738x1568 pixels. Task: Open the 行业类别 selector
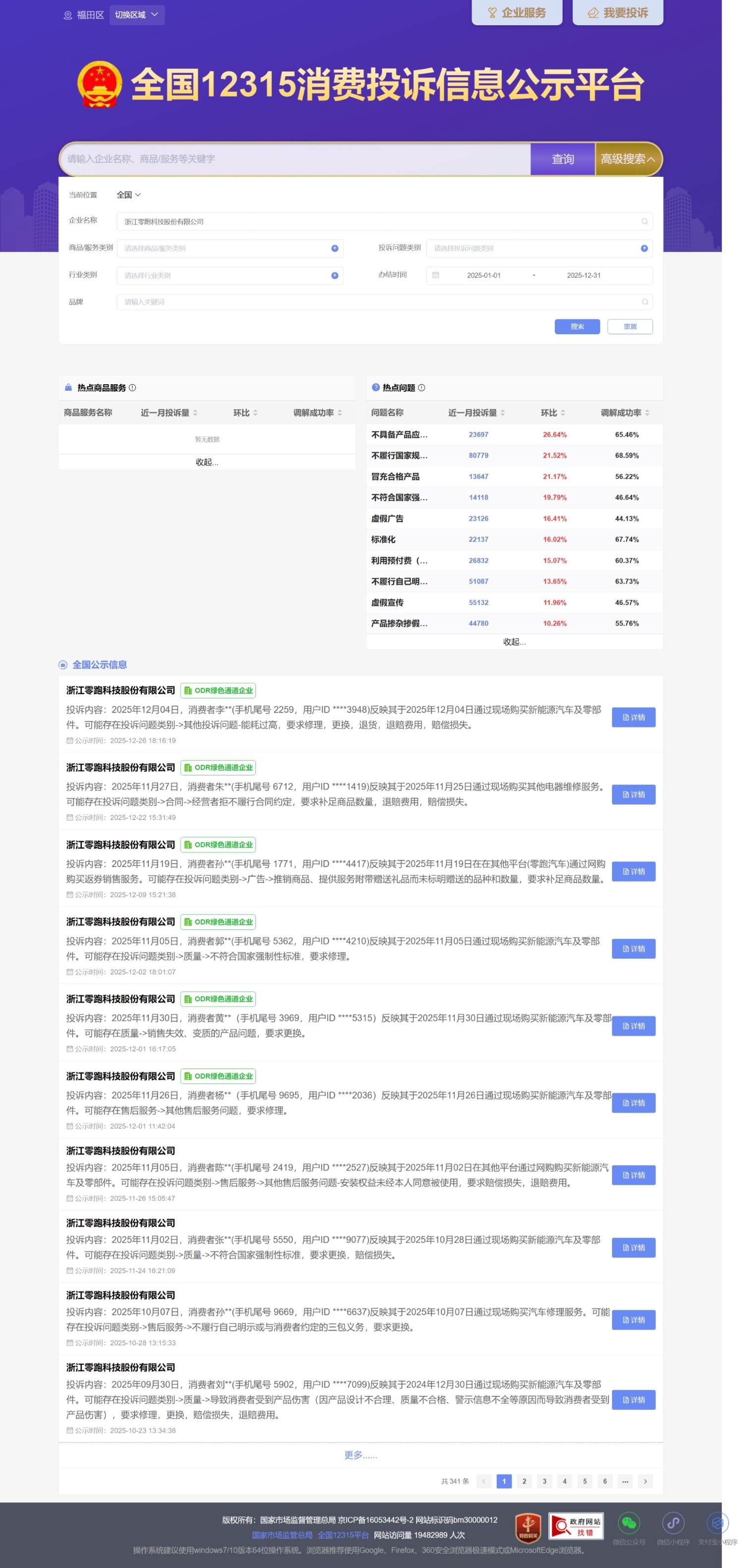[x=229, y=275]
